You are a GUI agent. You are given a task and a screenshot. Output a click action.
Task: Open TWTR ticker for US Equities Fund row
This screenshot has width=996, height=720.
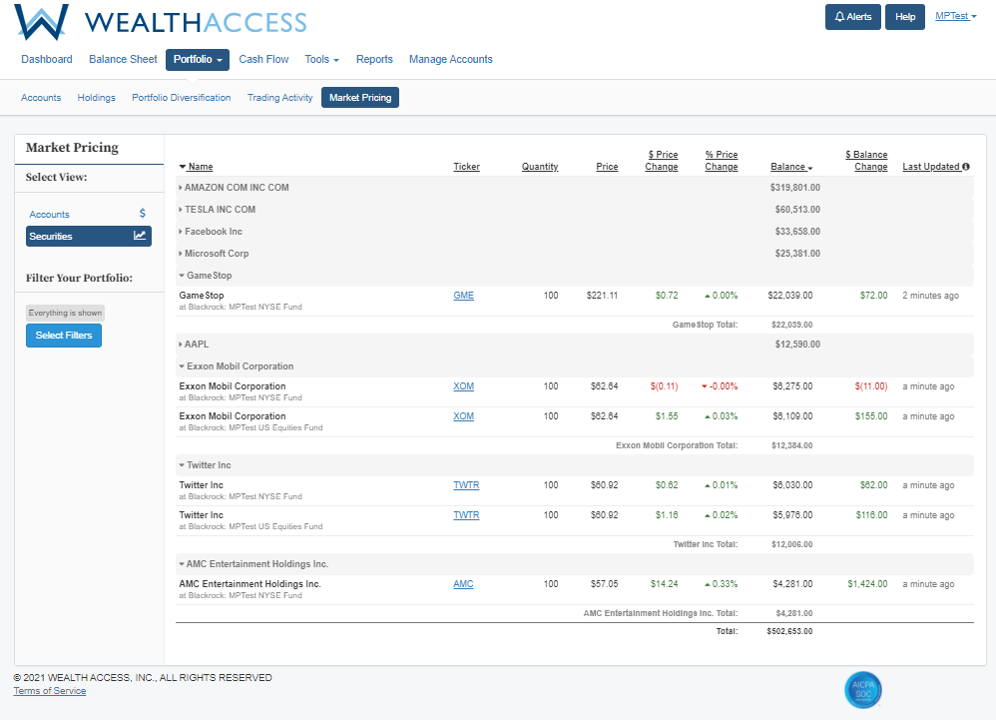(466, 515)
